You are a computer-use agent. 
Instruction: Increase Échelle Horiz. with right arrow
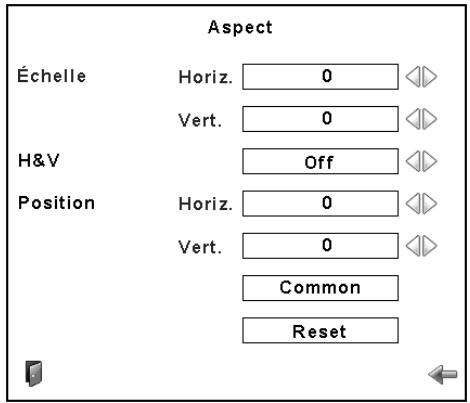pos(430,77)
